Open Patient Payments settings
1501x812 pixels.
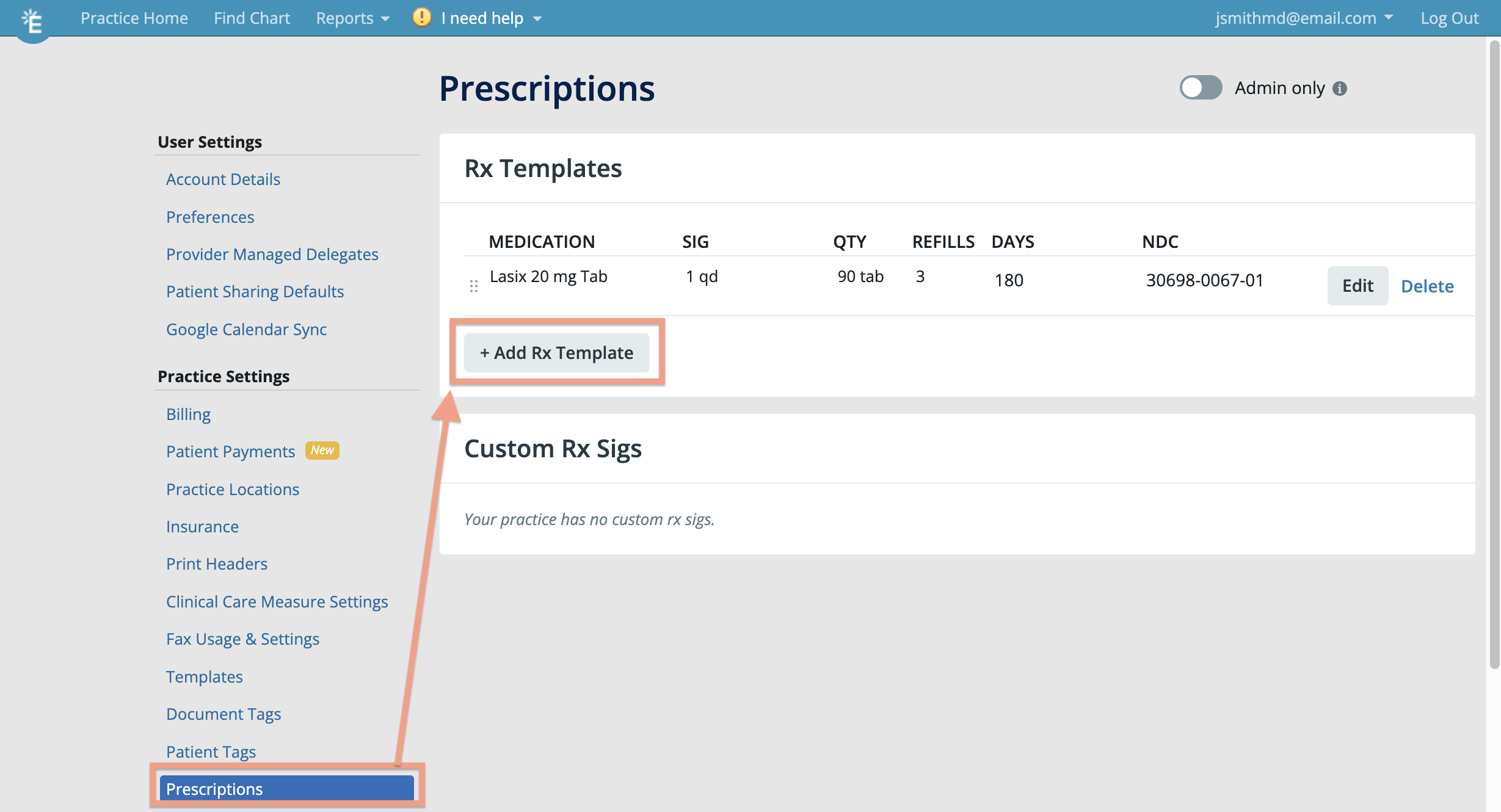tap(230, 451)
